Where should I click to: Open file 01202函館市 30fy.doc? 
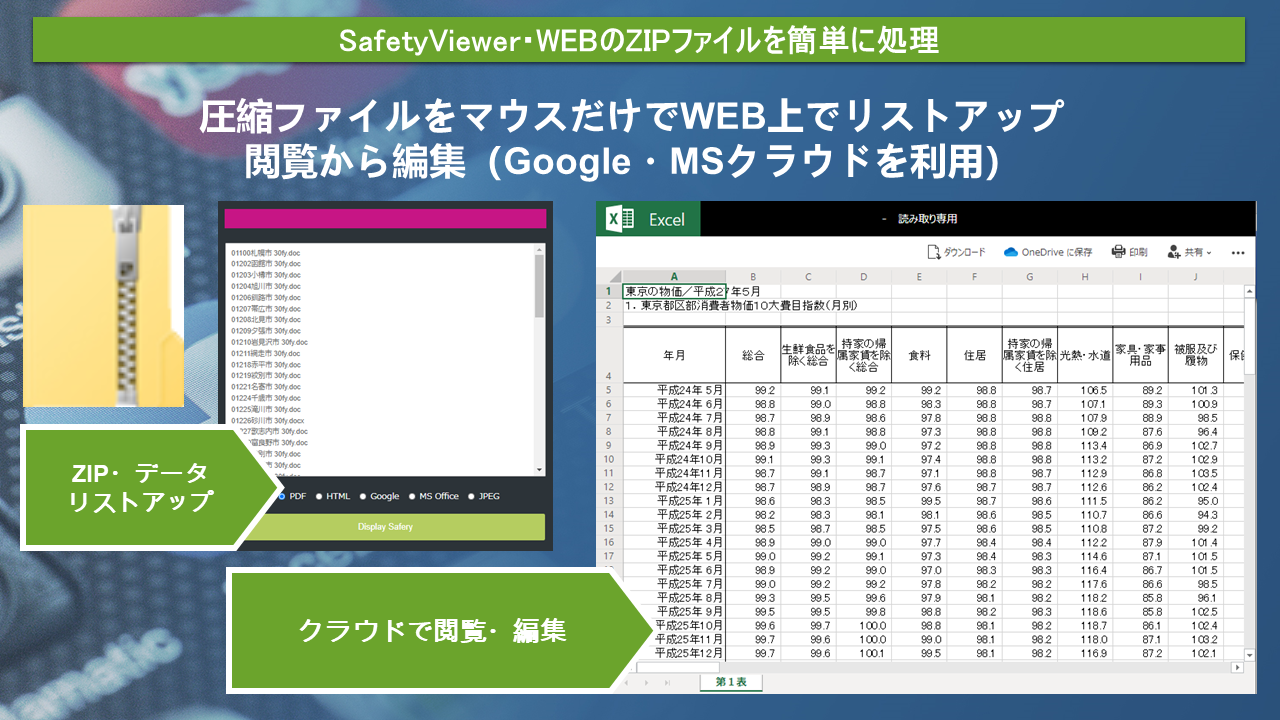[x=265, y=265]
